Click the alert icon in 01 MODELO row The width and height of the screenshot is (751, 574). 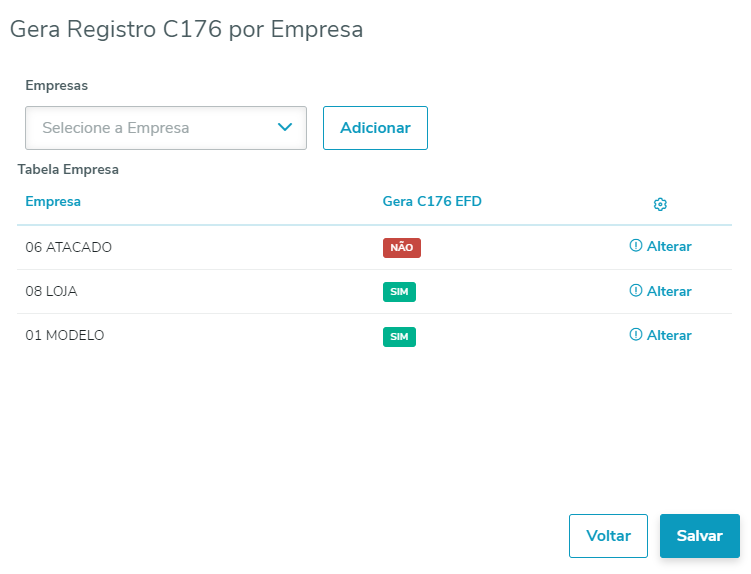(635, 335)
